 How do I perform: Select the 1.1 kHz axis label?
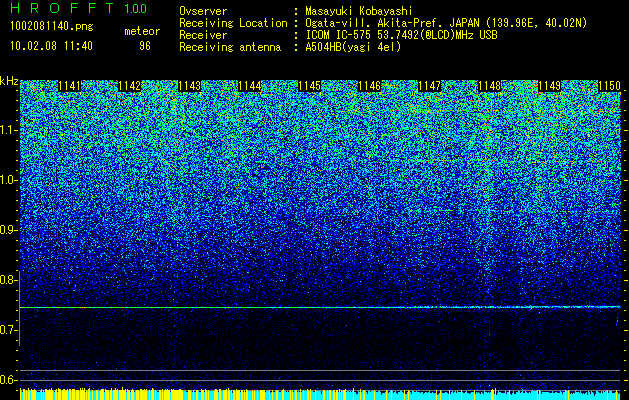[7, 130]
